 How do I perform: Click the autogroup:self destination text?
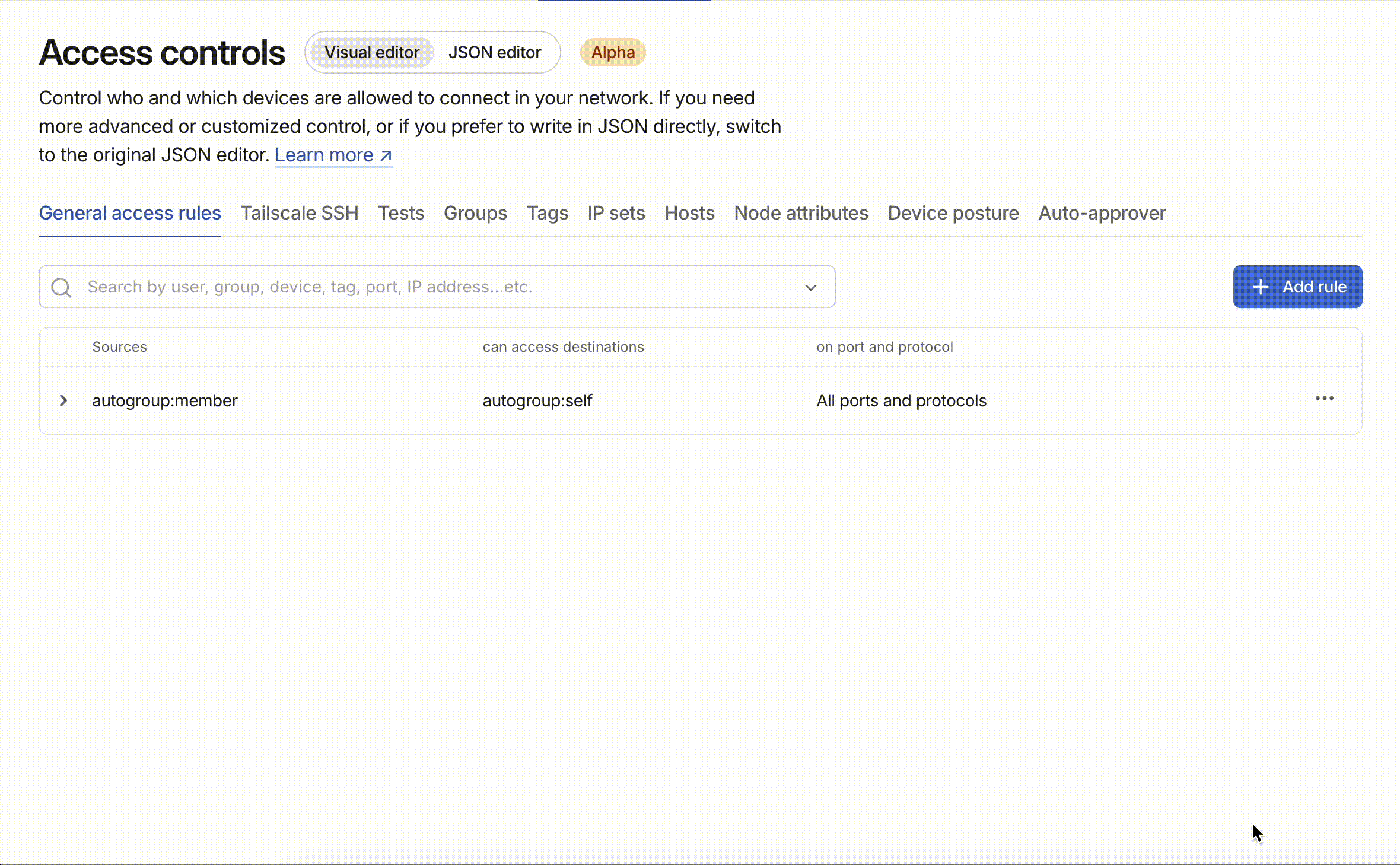pyautogui.click(x=537, y=400)
